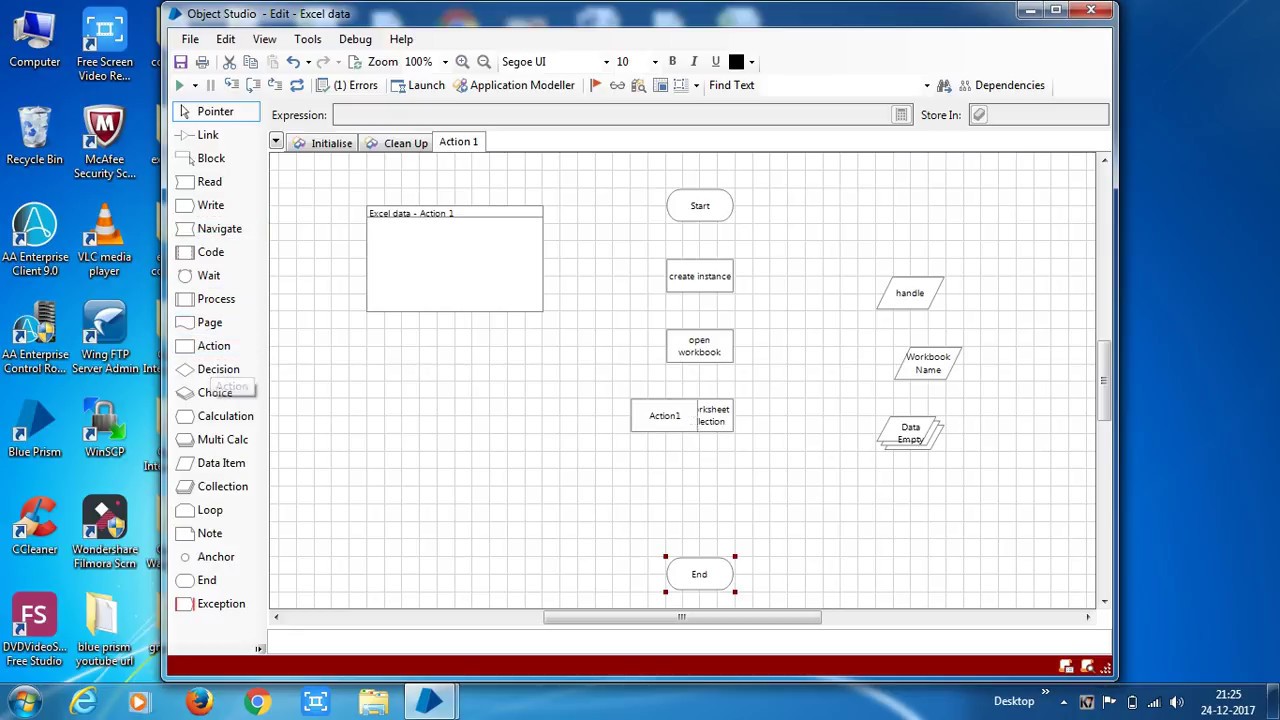
Task: Open Google Chrome from the taskbar
Action: [257, 702]
